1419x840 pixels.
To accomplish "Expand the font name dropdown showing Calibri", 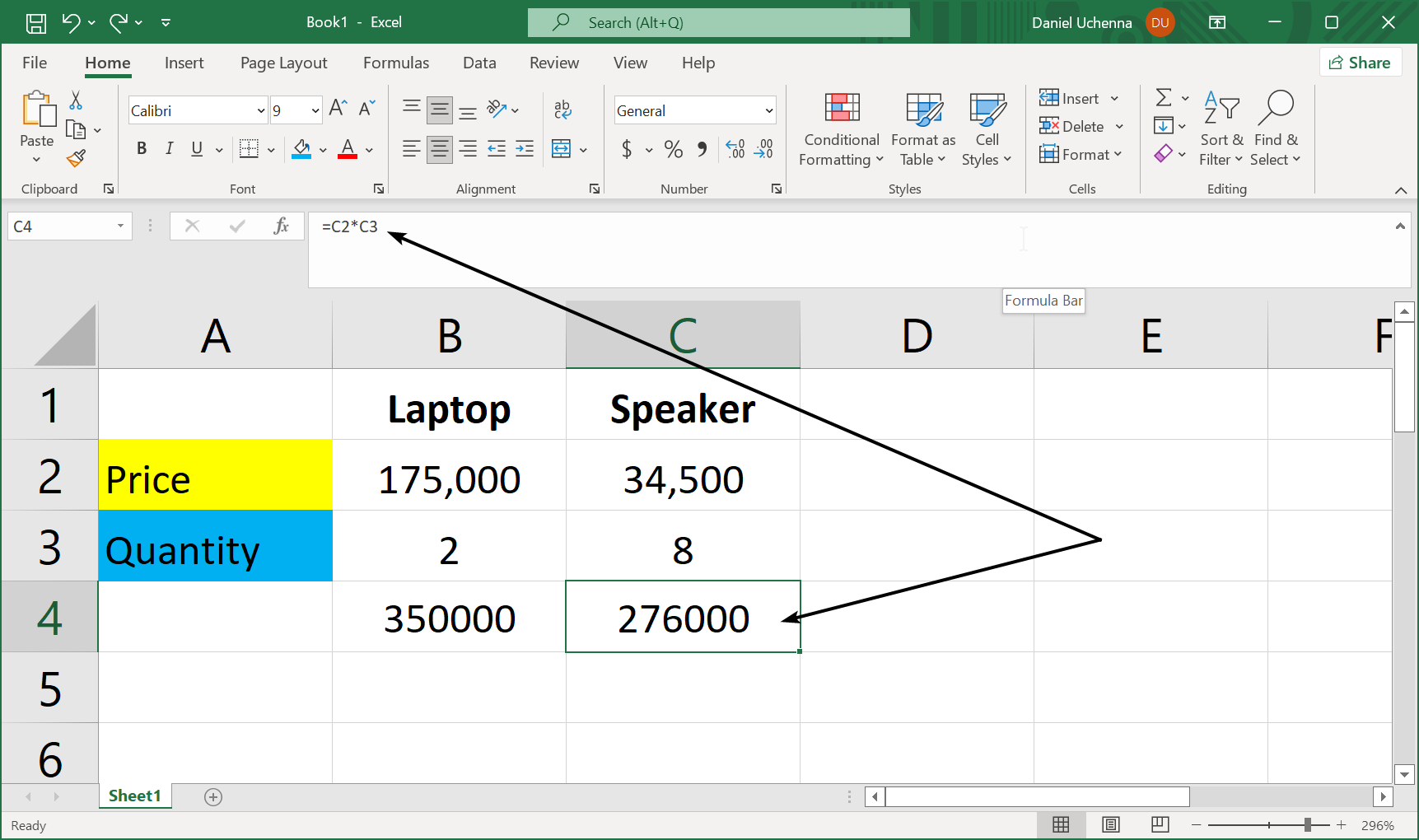I will 261,110.
